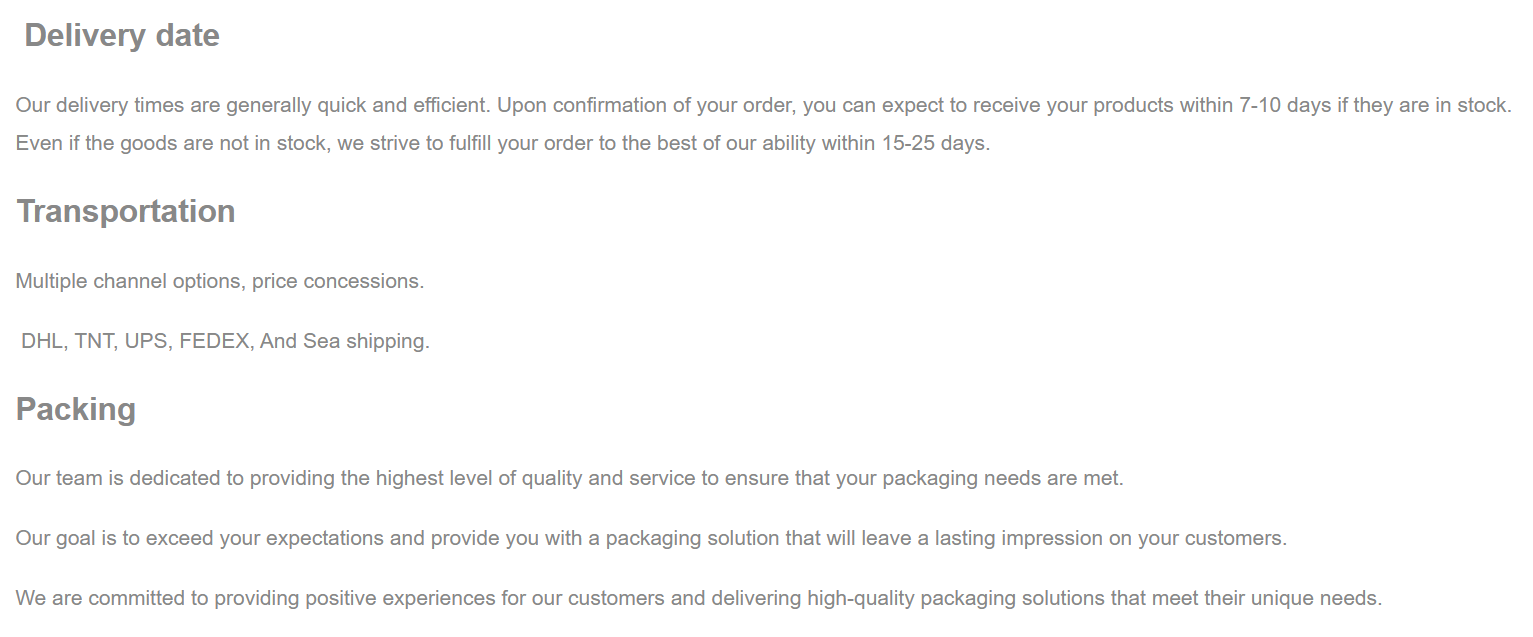Click the words 'Upon confirmation of your order'

coord(646,106)
